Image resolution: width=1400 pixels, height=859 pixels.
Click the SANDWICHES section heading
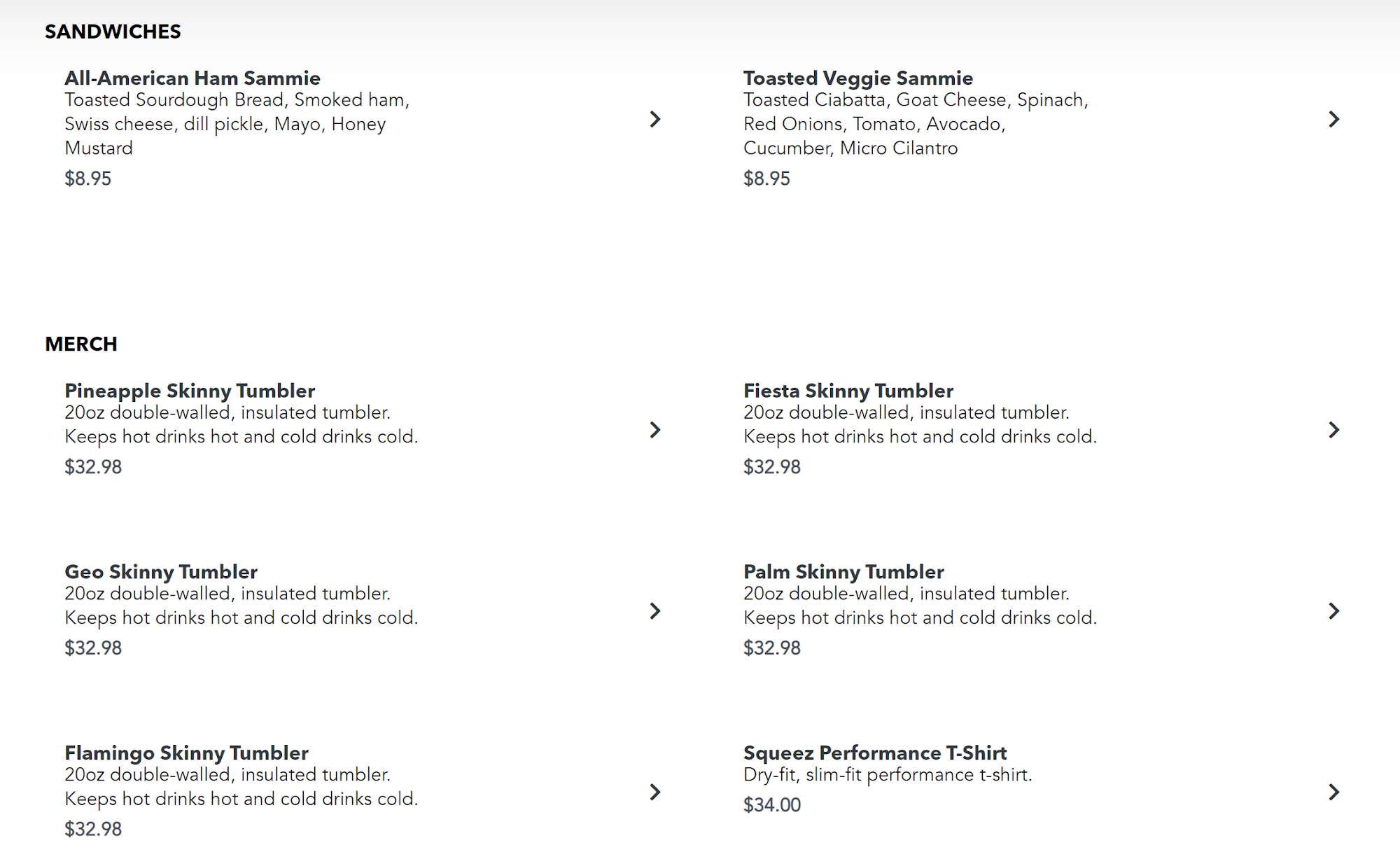113,32
